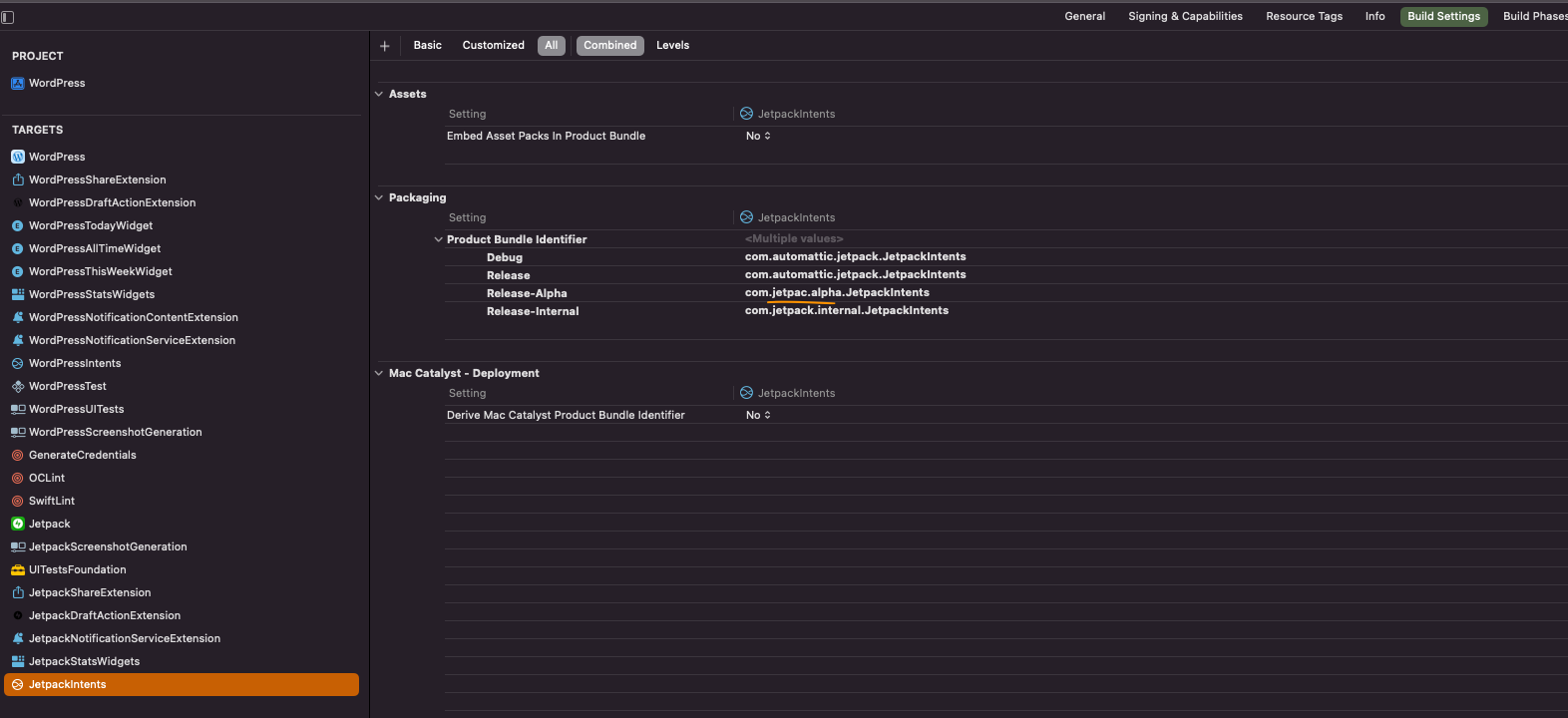Click the JetpackShareExtension target icon
The image size is (1568, 718).
(18, 592)
